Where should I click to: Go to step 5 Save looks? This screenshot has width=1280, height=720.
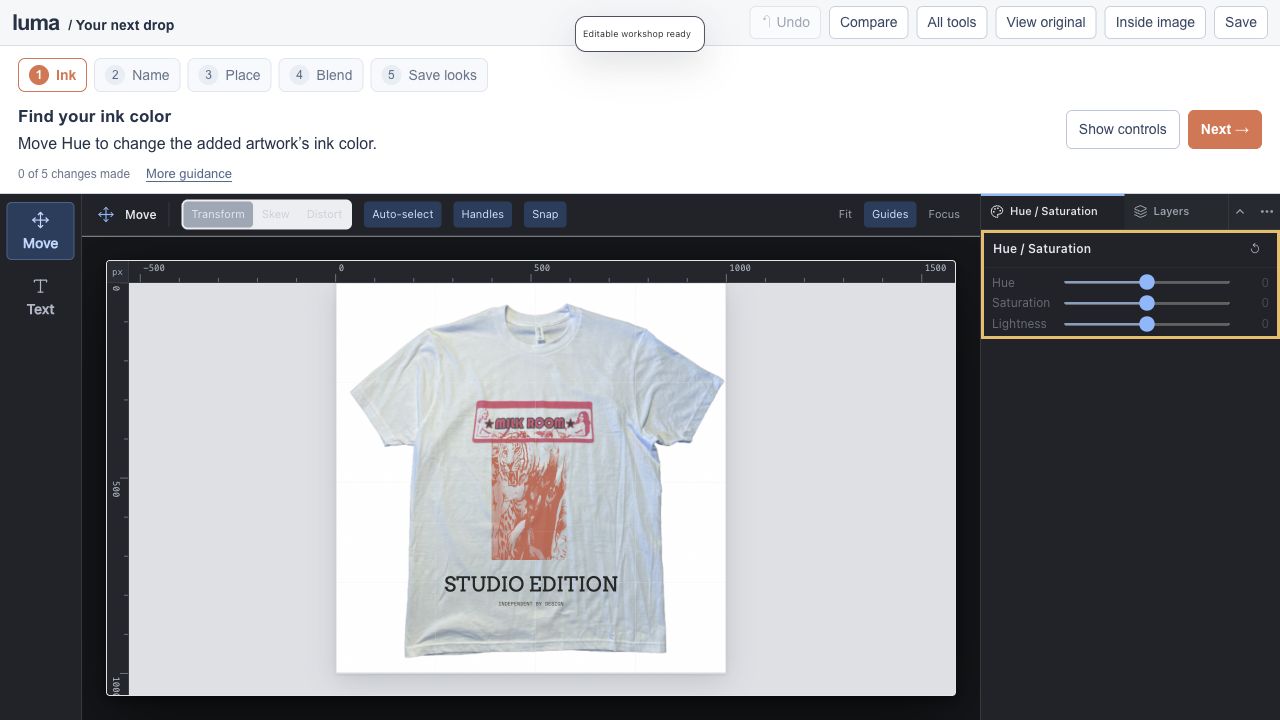point(429,75)
